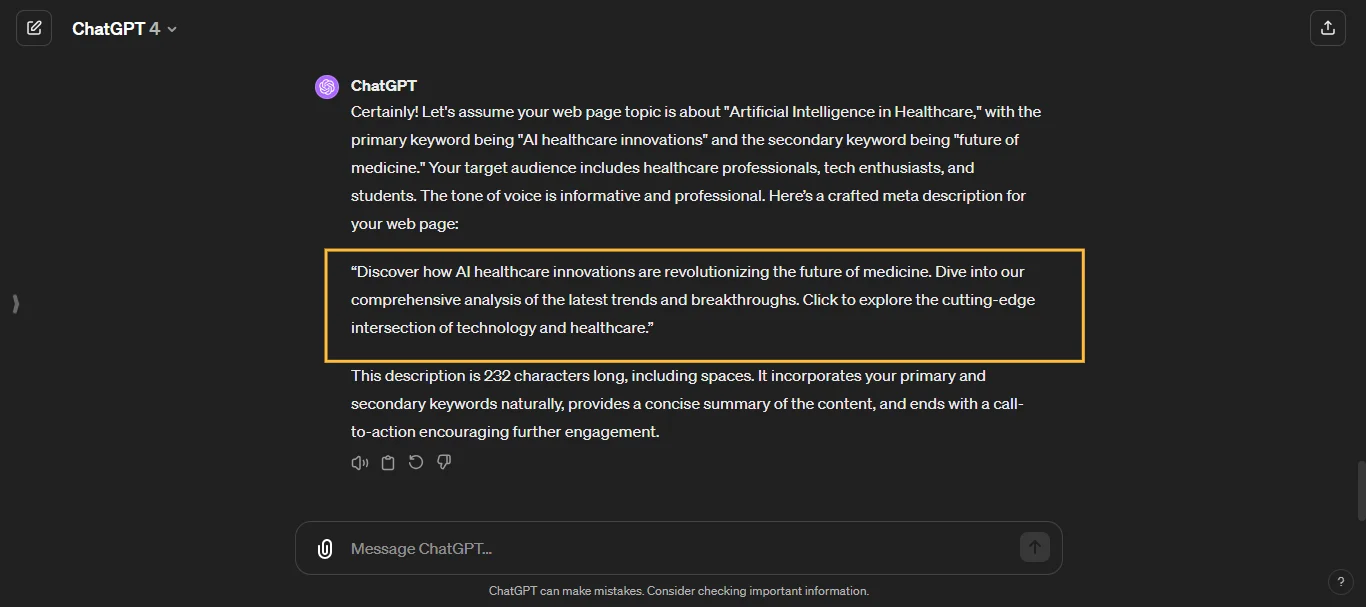Give the response a thumbs down
This screenshot has height=607, width=1366.
pos(444,462)
